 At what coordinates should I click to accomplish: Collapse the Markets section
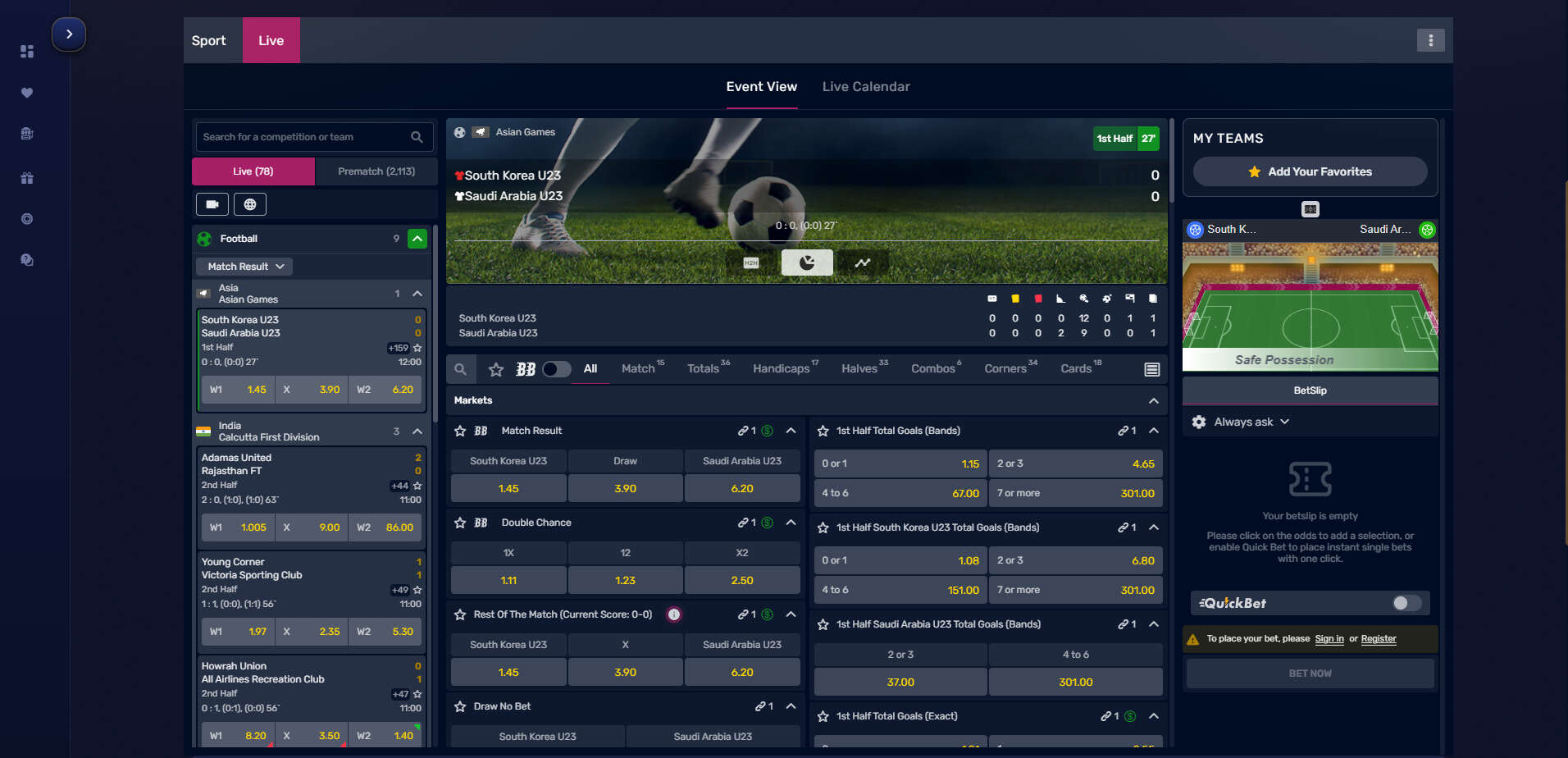1154,400
